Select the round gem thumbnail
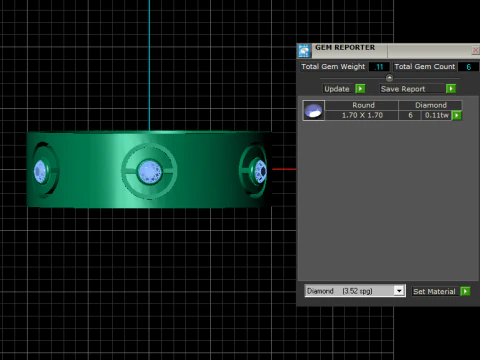The width and height of the screenshot is (480, 360). point(314,110)
